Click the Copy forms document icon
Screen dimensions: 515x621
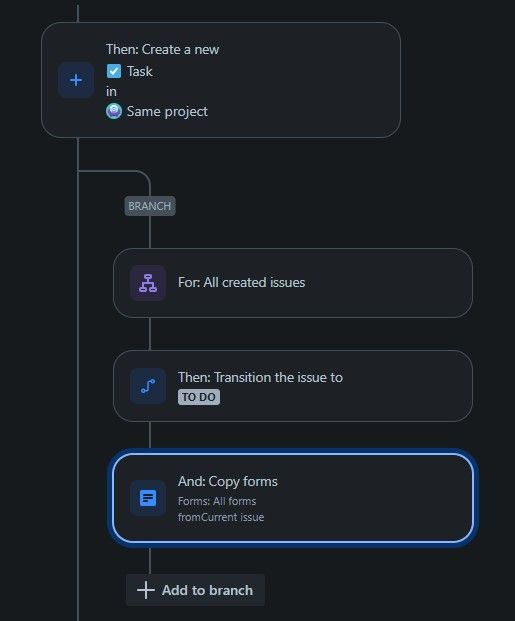click(x=148, y=498)
